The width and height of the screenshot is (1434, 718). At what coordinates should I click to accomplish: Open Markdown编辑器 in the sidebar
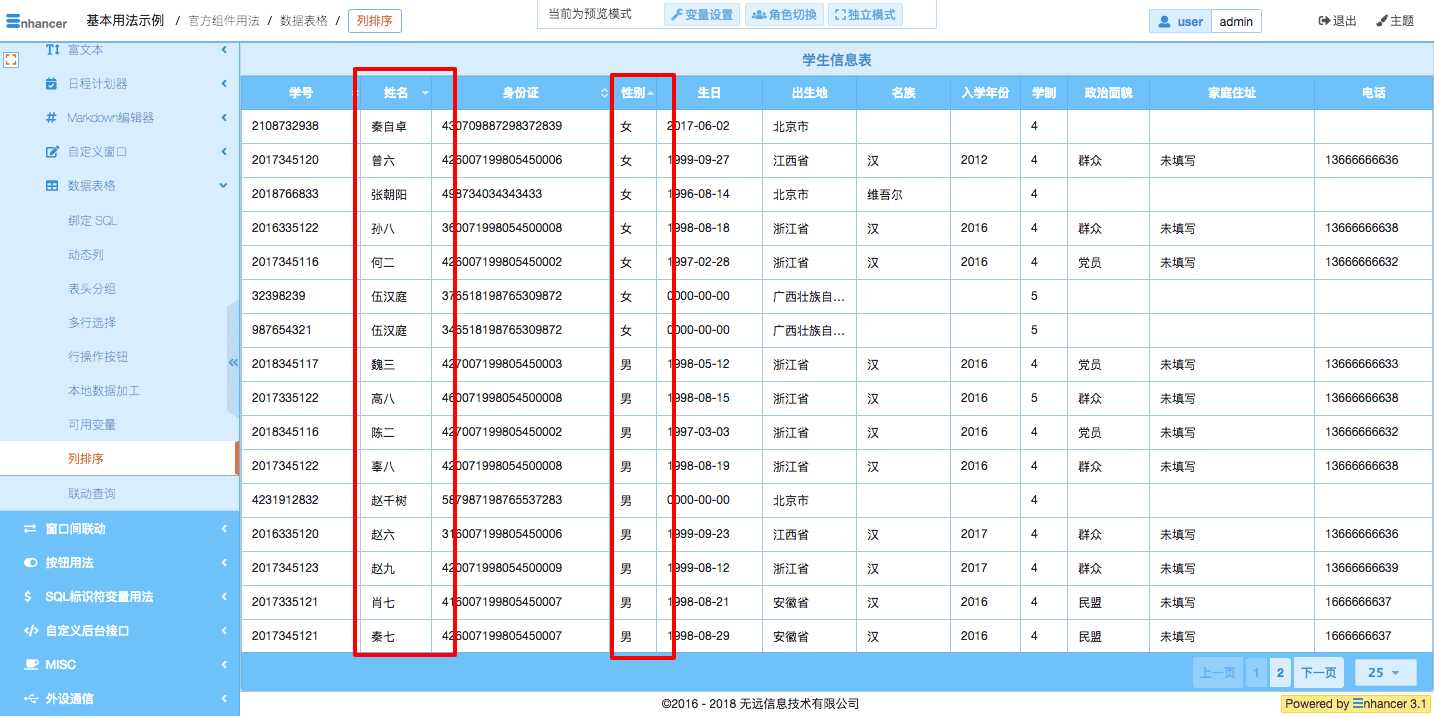click(110, 118)
